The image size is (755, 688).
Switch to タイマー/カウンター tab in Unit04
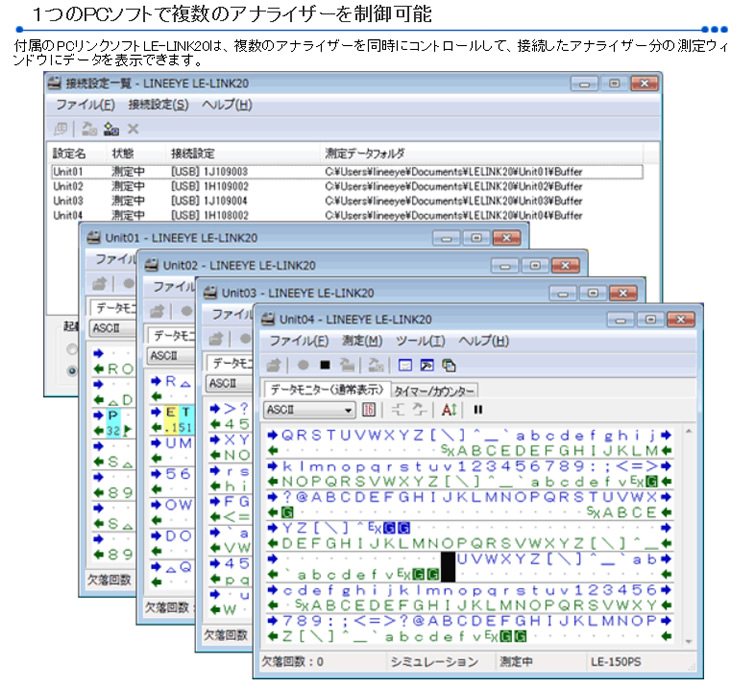(x=434, y=390)
